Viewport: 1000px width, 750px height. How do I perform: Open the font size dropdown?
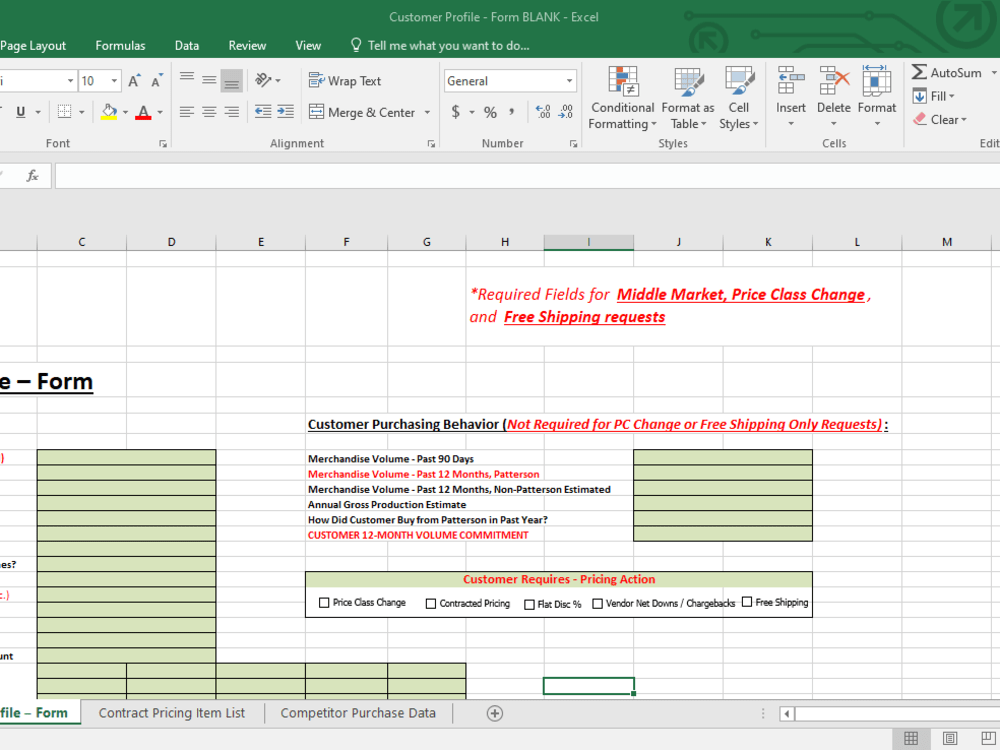pyautogui.click(x=114, y=81)
